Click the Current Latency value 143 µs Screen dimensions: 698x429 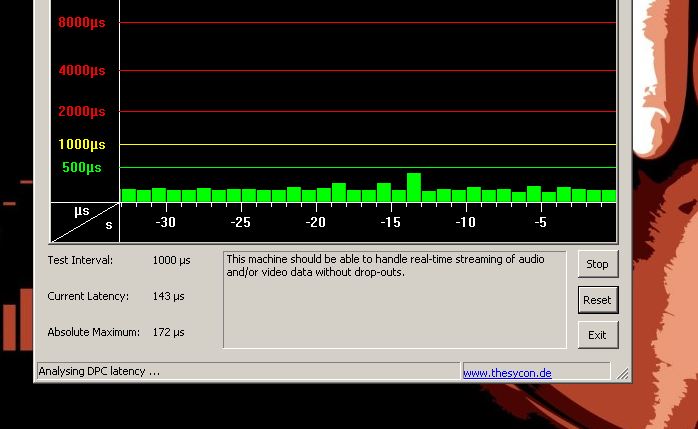coord(168,296)
